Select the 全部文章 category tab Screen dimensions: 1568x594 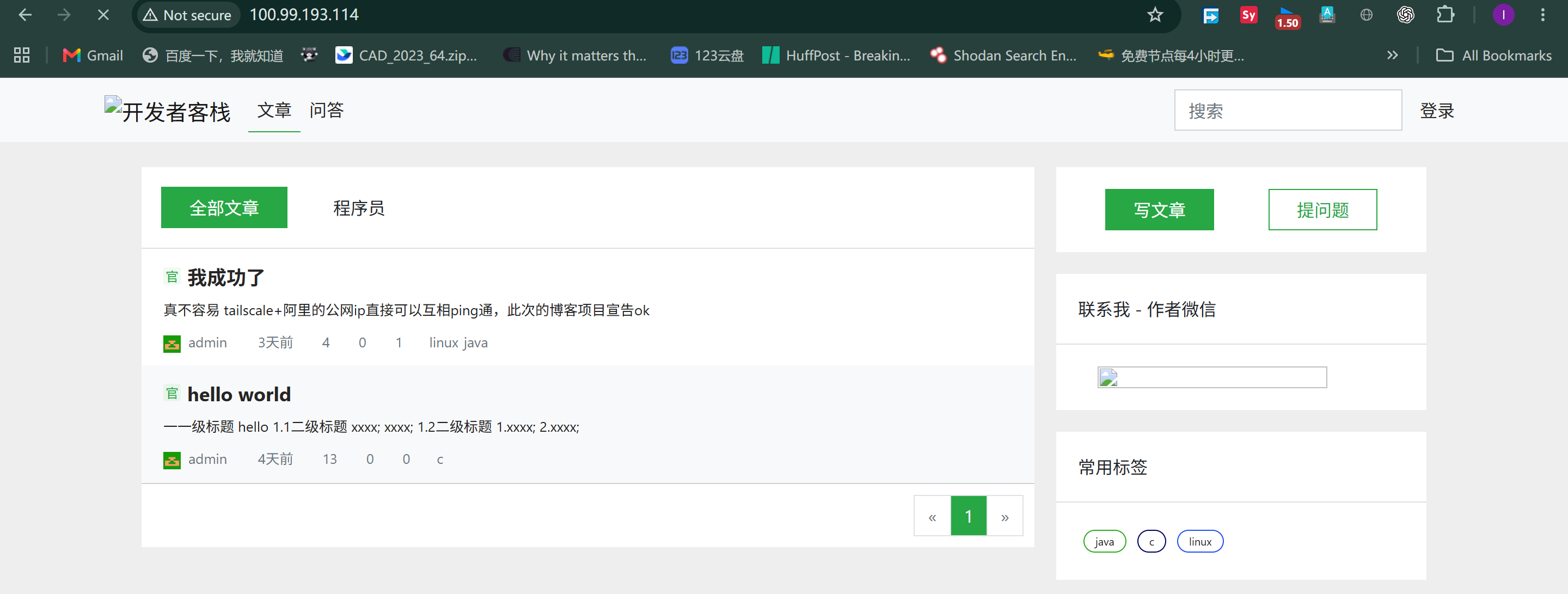(x=224, y=207)
